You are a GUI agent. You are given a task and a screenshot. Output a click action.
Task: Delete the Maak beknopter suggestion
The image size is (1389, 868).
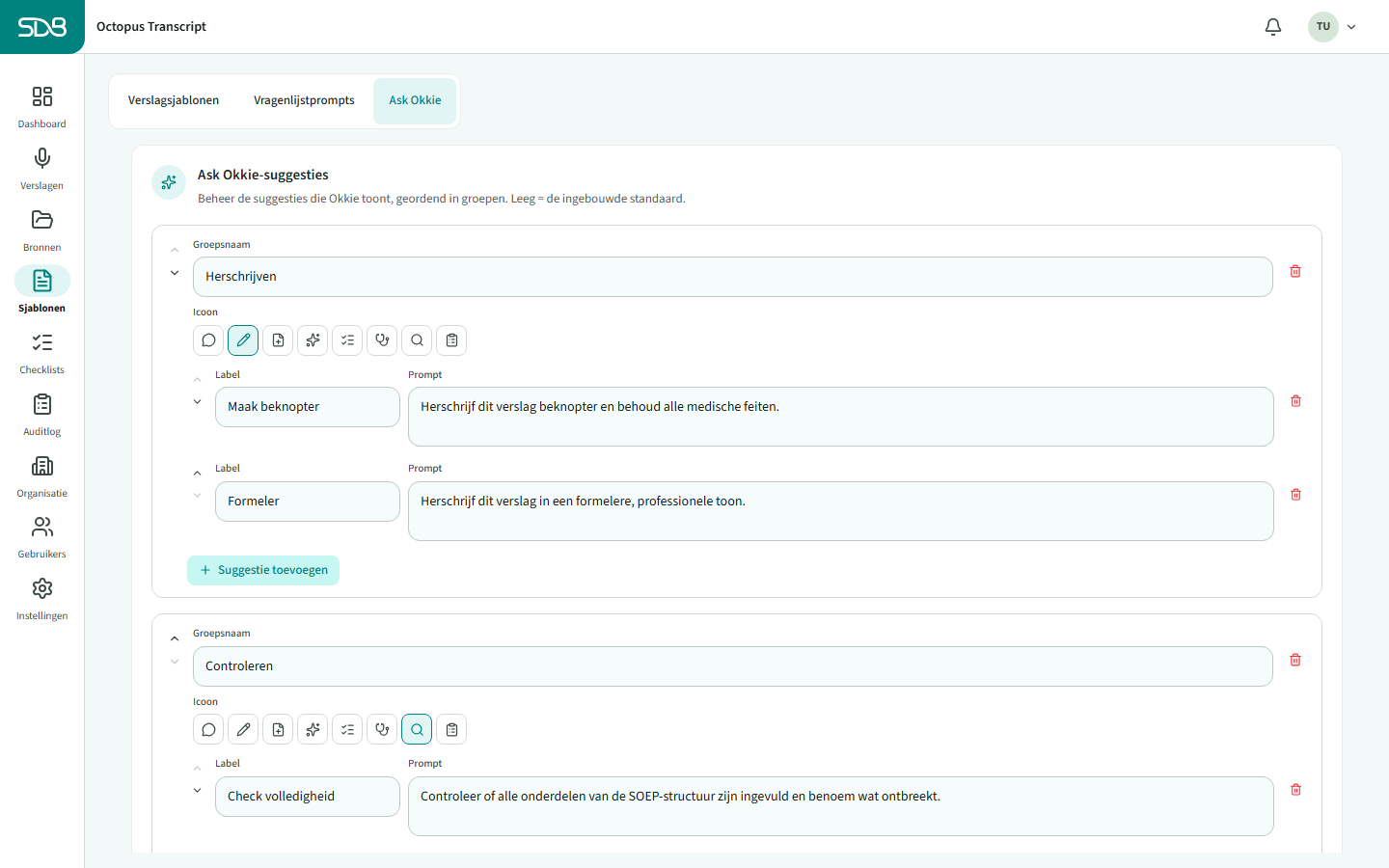coord(1295,400)
